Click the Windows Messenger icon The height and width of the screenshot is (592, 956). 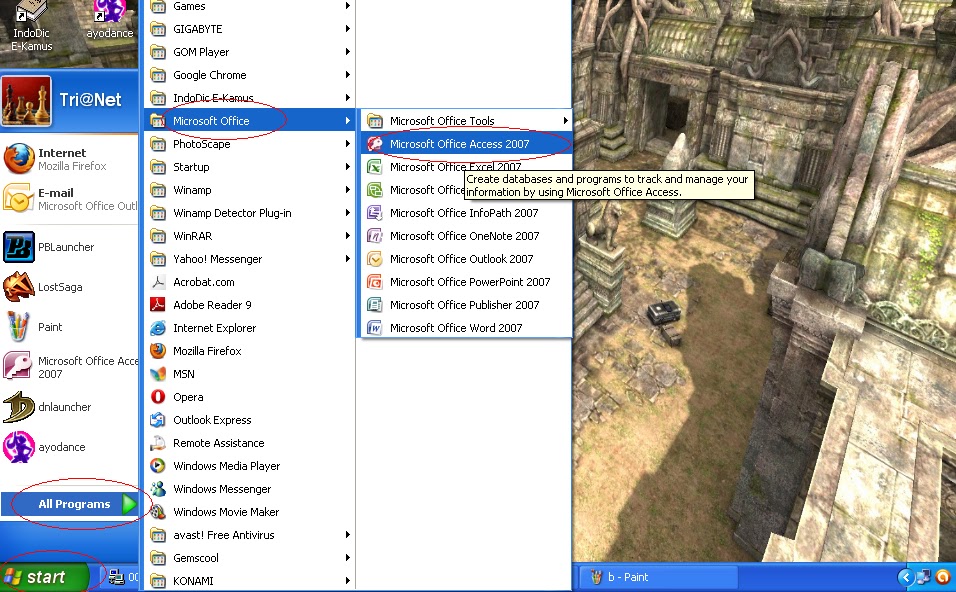pyautogui.click(x=158, y=489)
